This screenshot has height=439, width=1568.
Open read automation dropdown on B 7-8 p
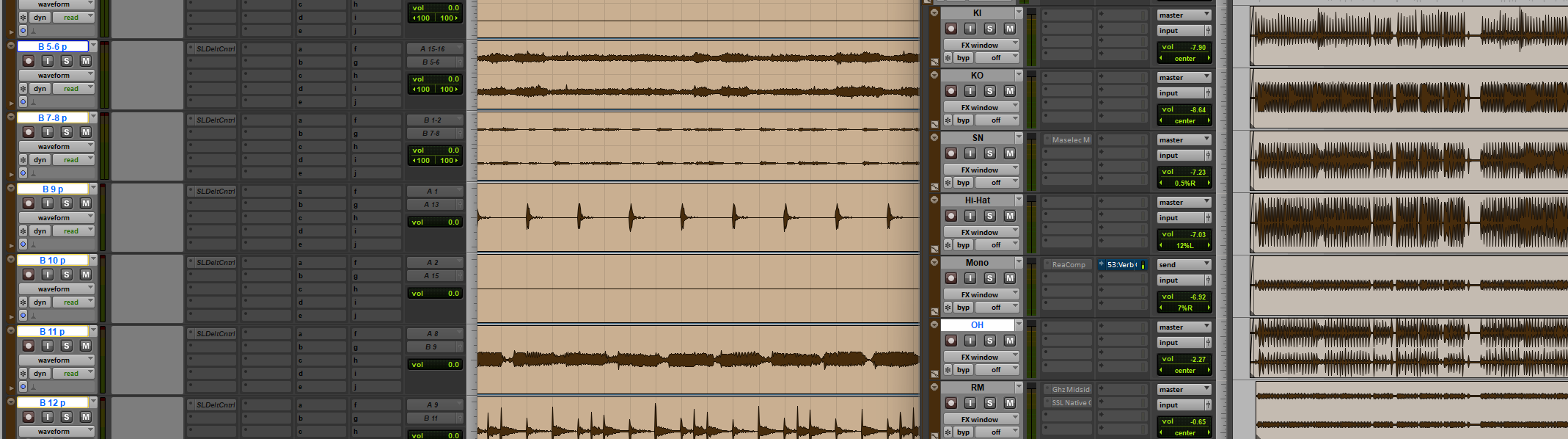click(x=74, y=160)
